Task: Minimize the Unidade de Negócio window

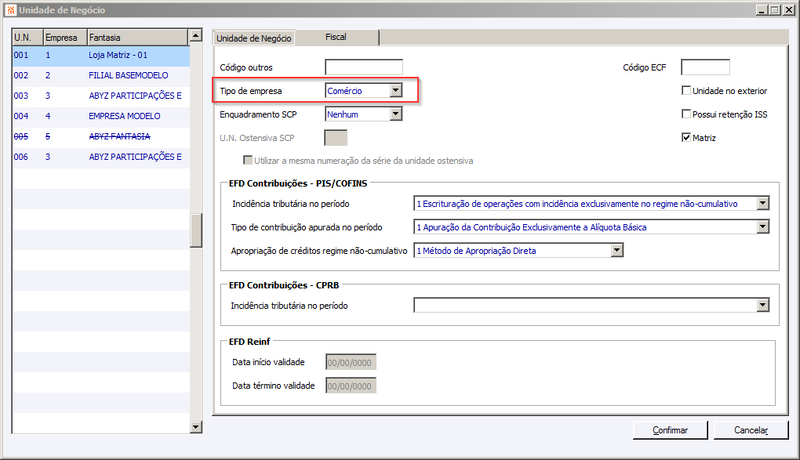Action: tap(762, 10)
